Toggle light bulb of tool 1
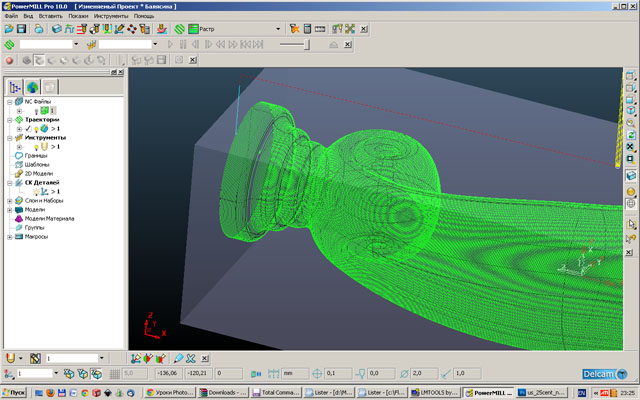 pos(36,147)
